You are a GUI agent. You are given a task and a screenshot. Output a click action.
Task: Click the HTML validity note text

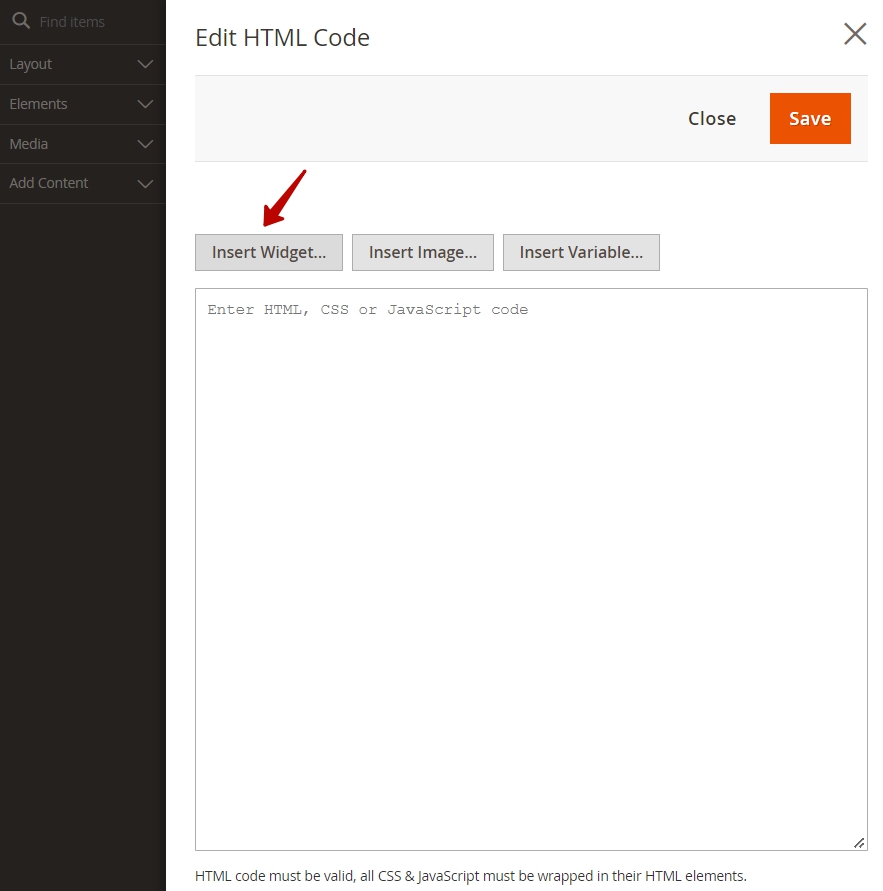pyautogui.click(x=470, y=876)
